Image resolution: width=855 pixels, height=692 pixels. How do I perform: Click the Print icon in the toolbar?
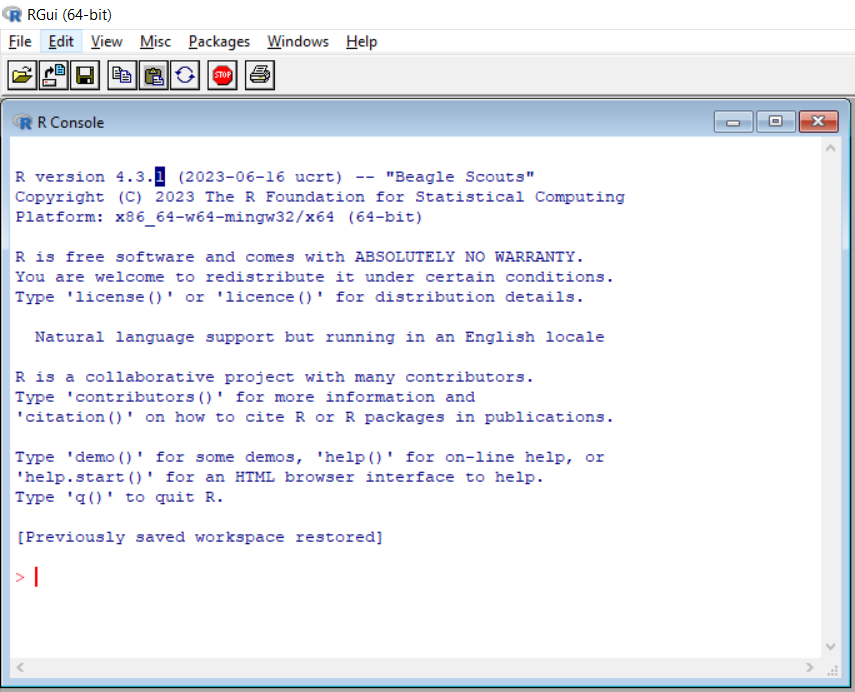(260, 75)
